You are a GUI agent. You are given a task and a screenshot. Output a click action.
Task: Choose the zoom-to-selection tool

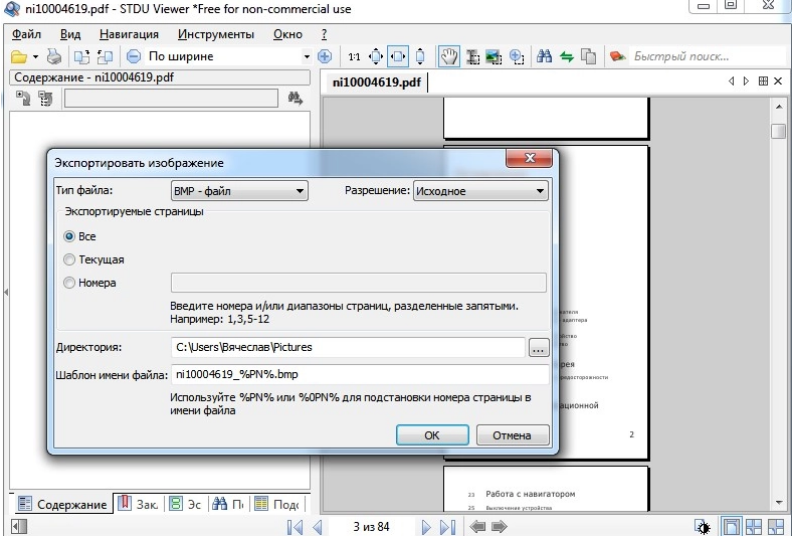click(517, 57)
